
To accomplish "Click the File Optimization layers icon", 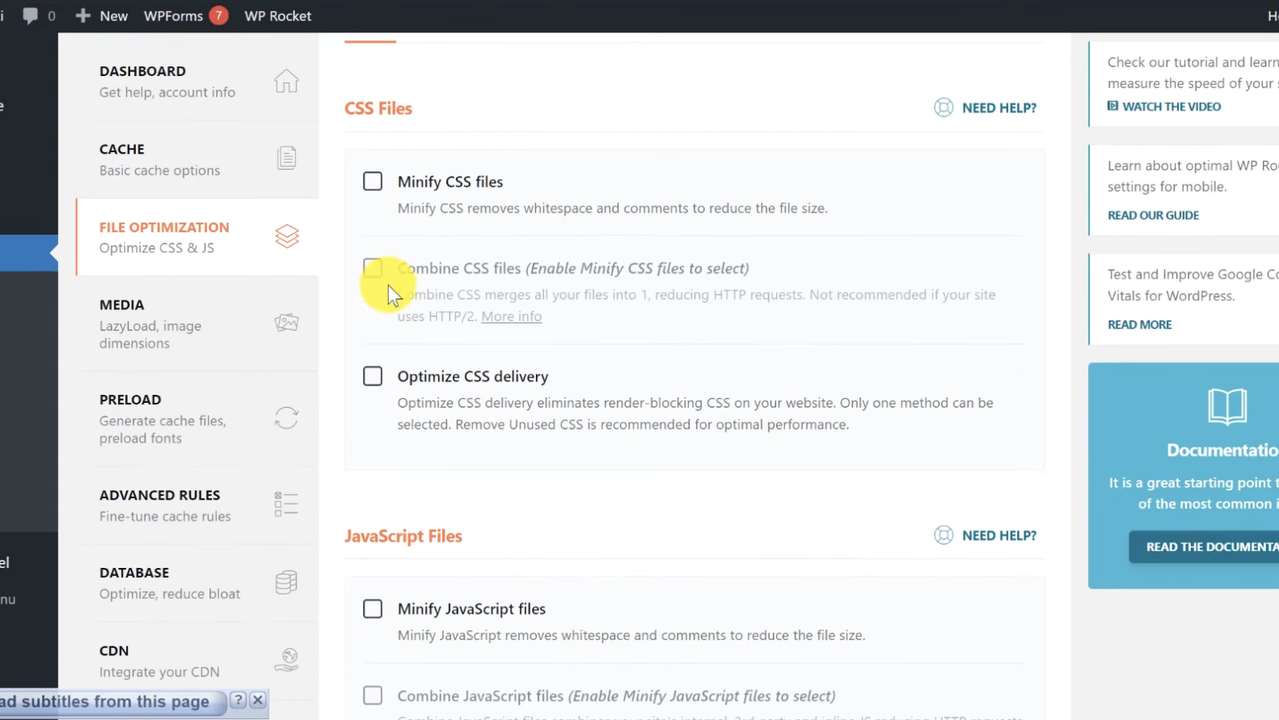I will click(286, 236).
